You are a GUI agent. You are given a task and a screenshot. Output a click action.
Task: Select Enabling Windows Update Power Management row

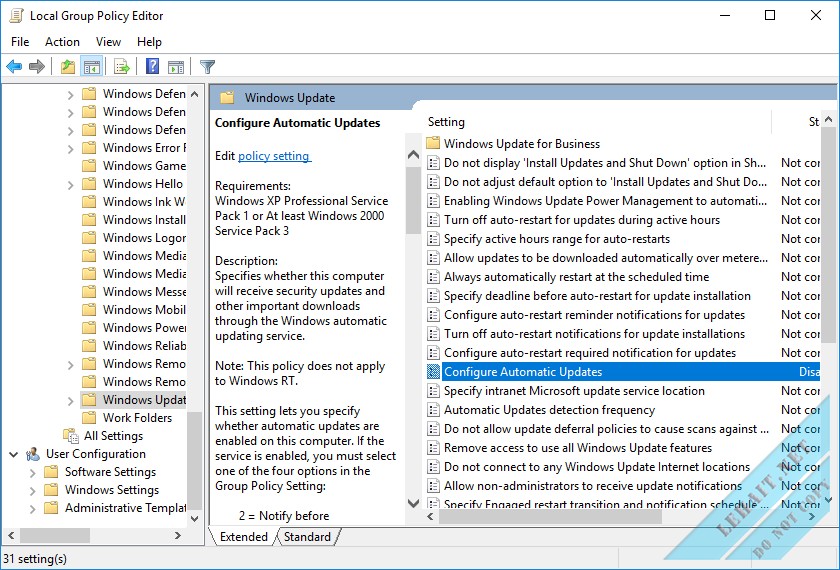point(623,201)
